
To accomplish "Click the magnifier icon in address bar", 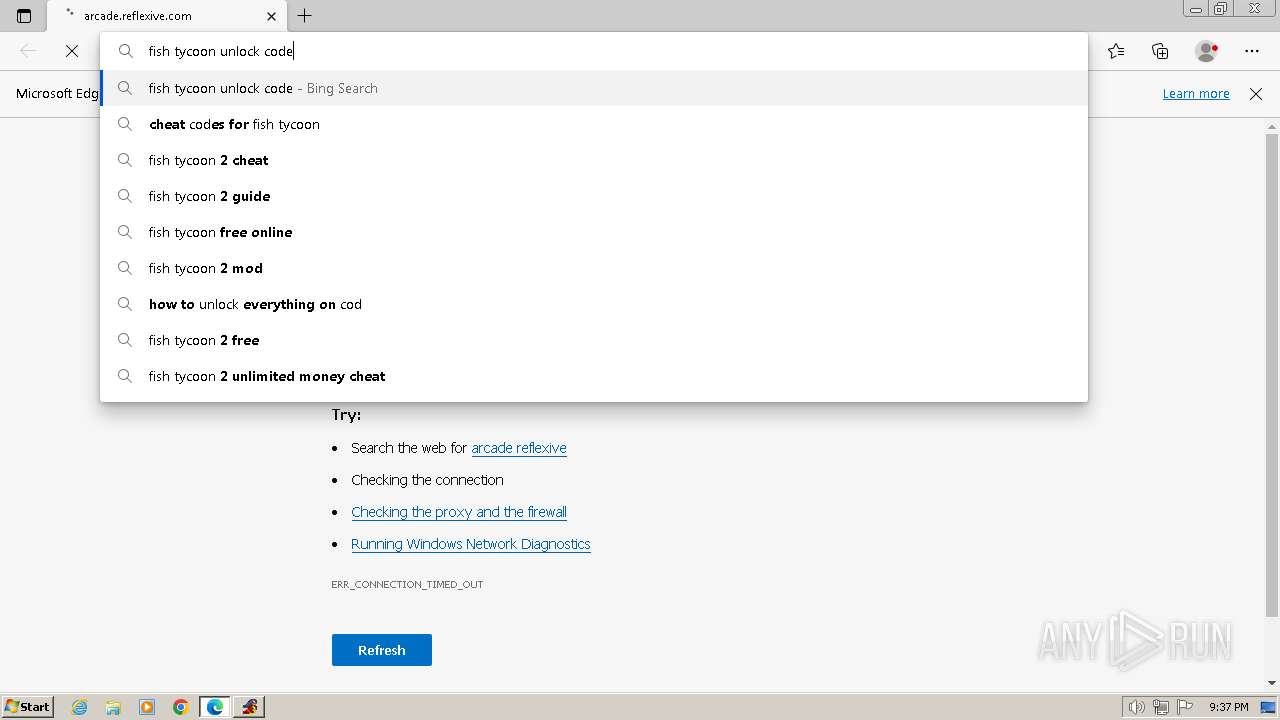I will coord(125,51).
